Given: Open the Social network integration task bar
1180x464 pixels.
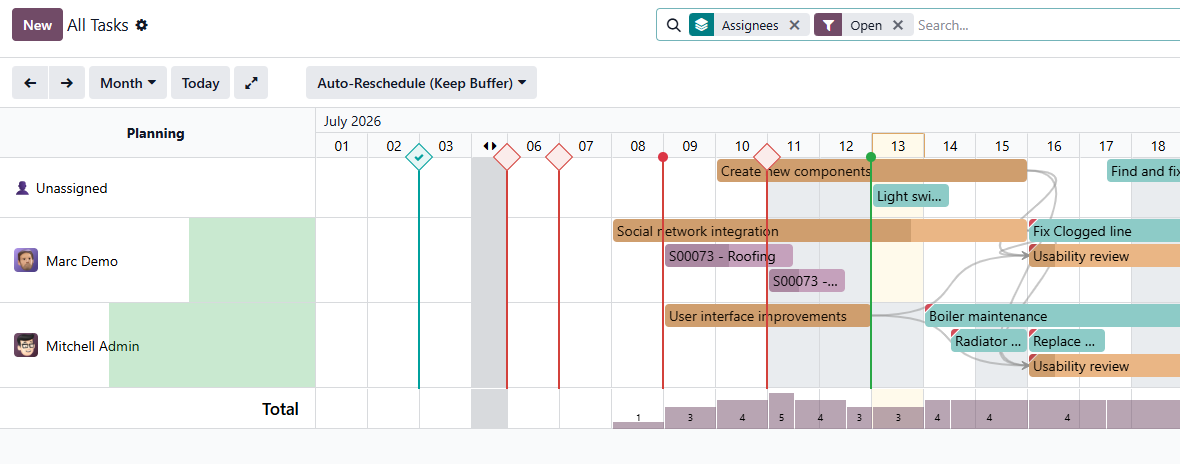Looking at the screenshot, I should coord(820,231).
